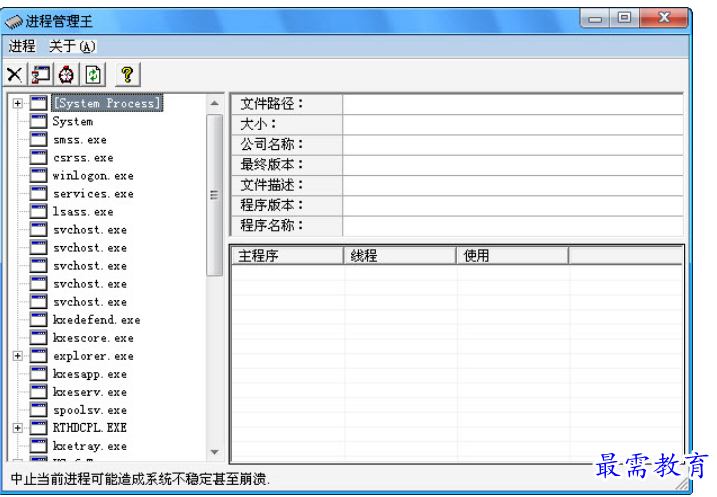This screenshot has width=717, height=497.
Task: Click the 最终版本 value field
Action: [x=513, y=165]
